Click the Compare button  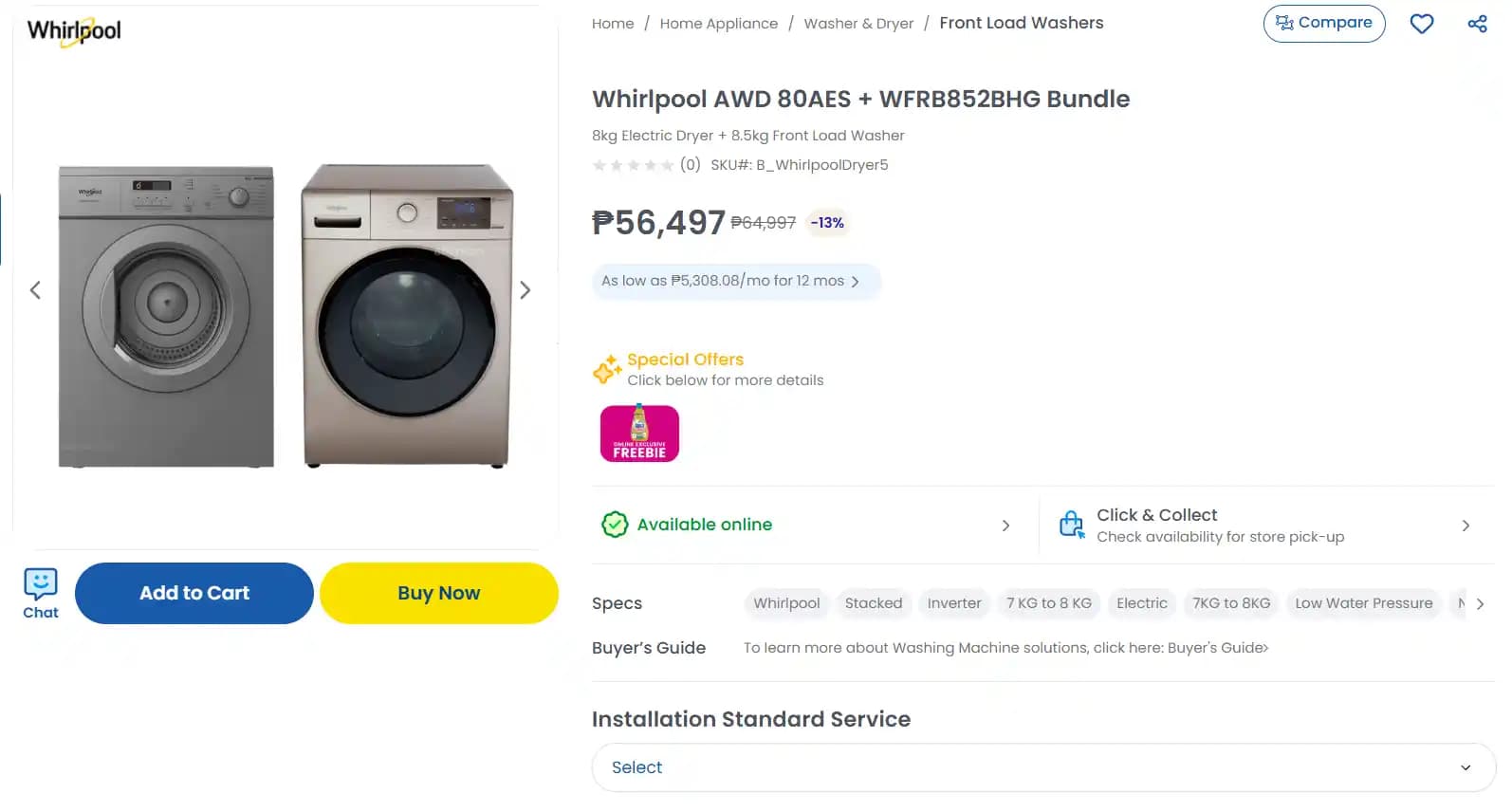click(x=1323, y=23)
